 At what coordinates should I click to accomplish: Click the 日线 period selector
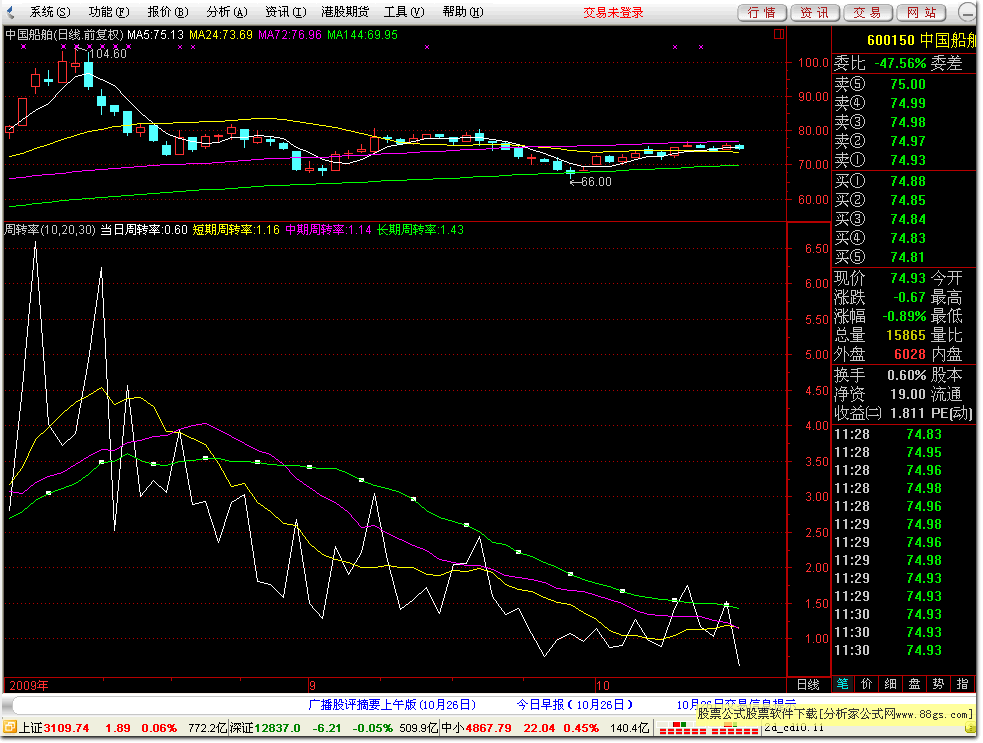(x=808, y=685)
